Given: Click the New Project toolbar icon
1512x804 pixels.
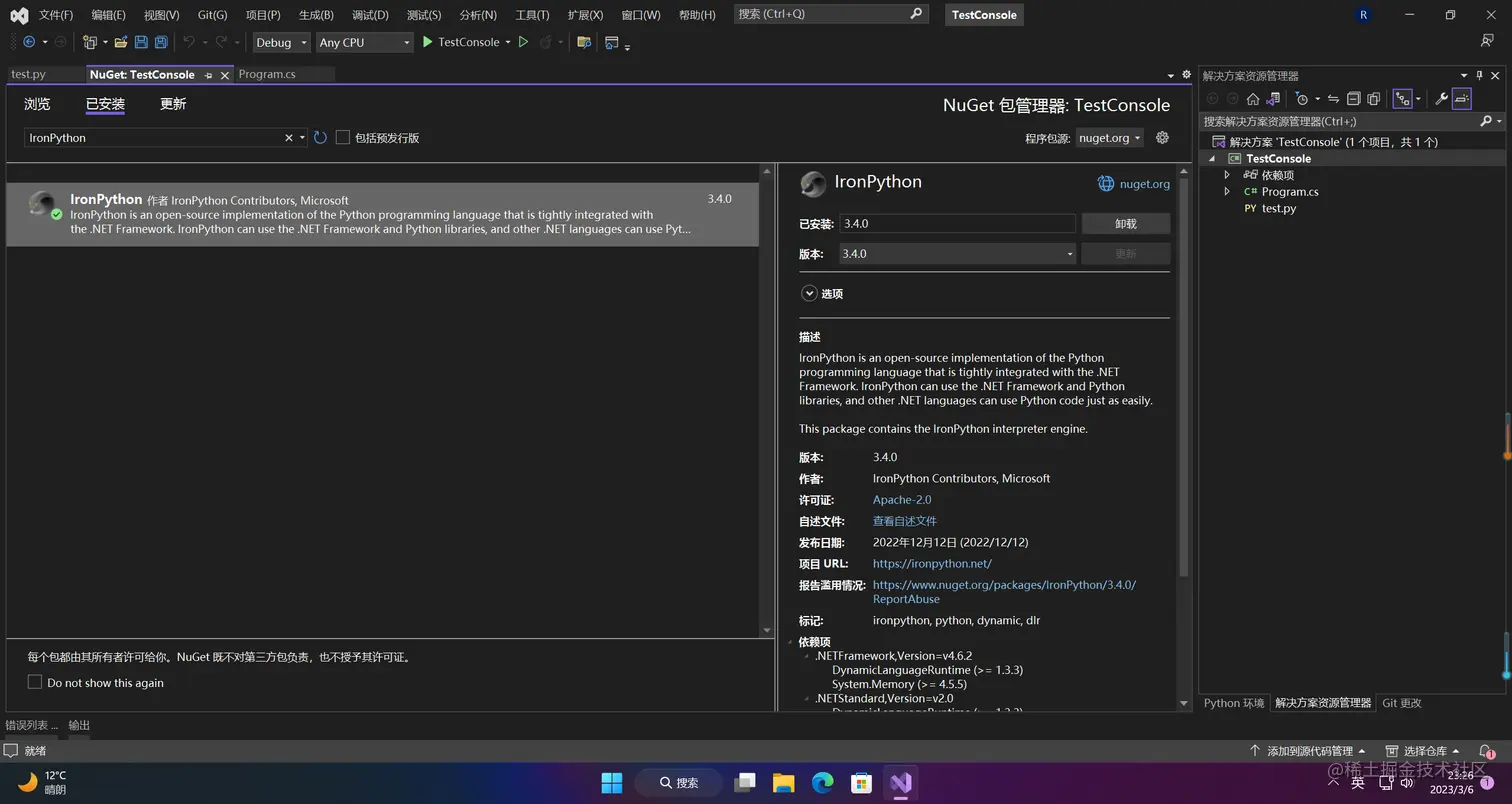Looking at the screenshot, I should [x=90, y=42].
